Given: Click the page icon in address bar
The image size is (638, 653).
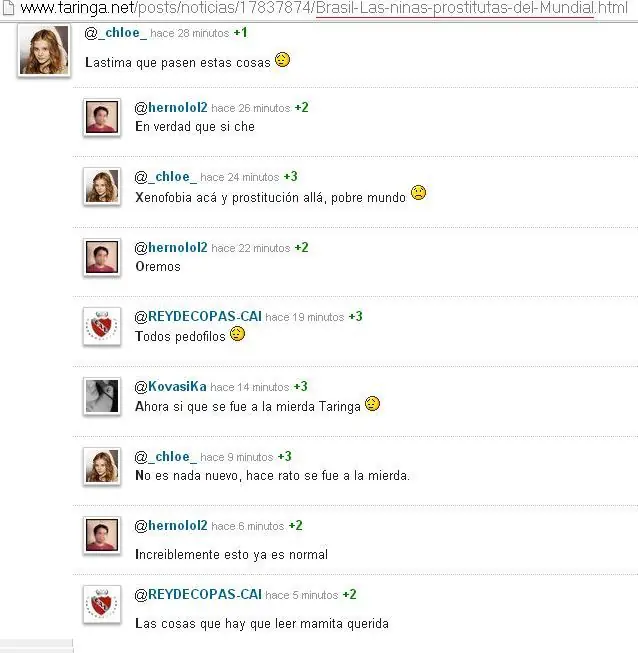Looking at the screenshot, I should 8,8.
